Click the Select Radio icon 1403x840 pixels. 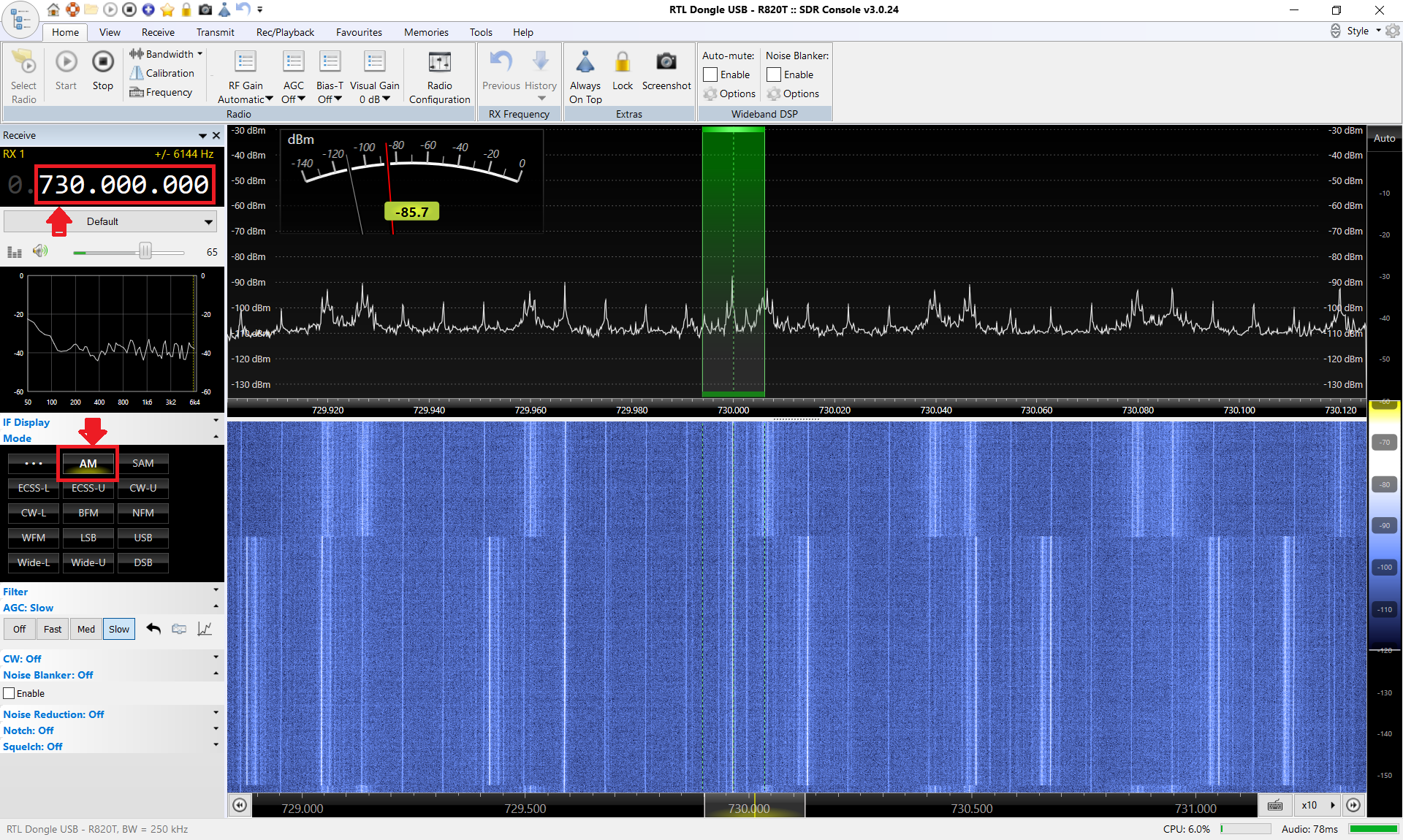pyautogui.click(x=23, y=63)
